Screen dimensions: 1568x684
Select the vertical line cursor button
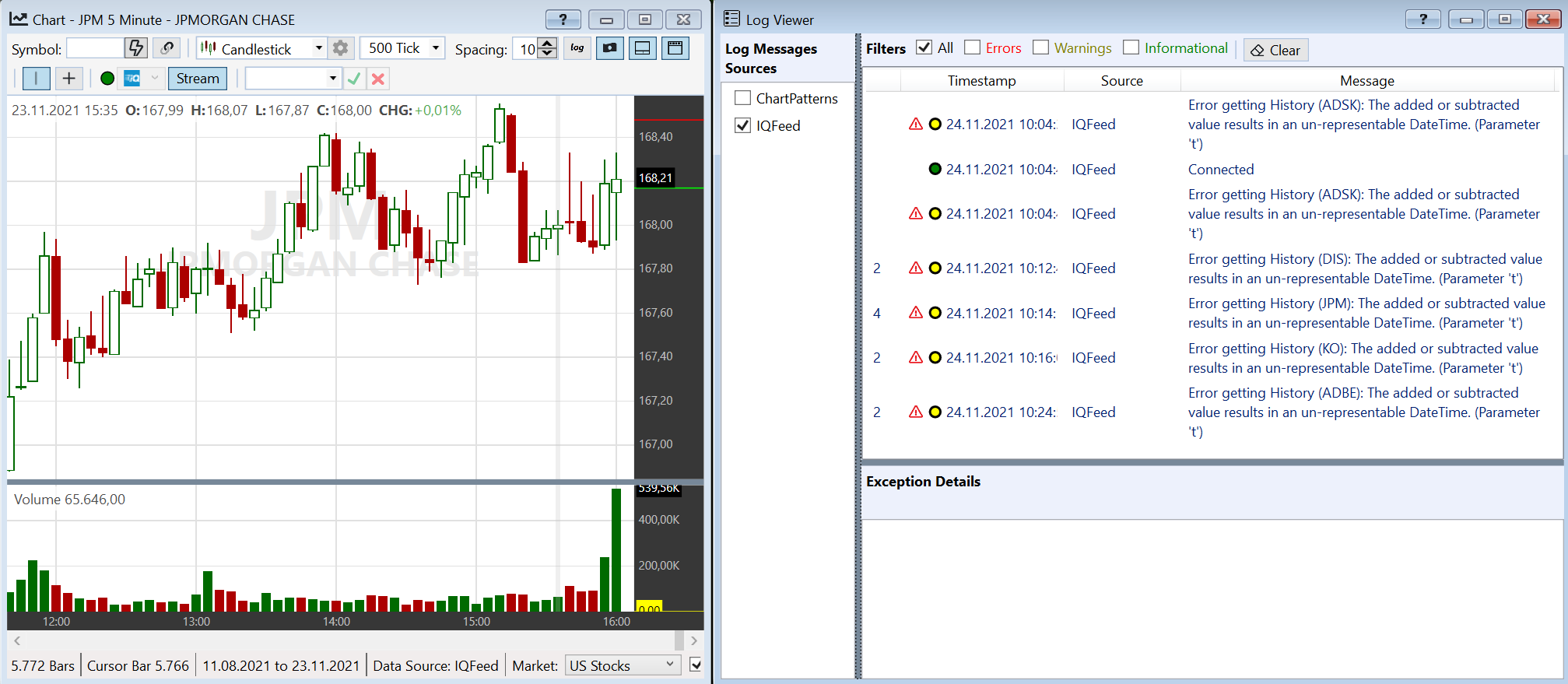tap(36, 79)
